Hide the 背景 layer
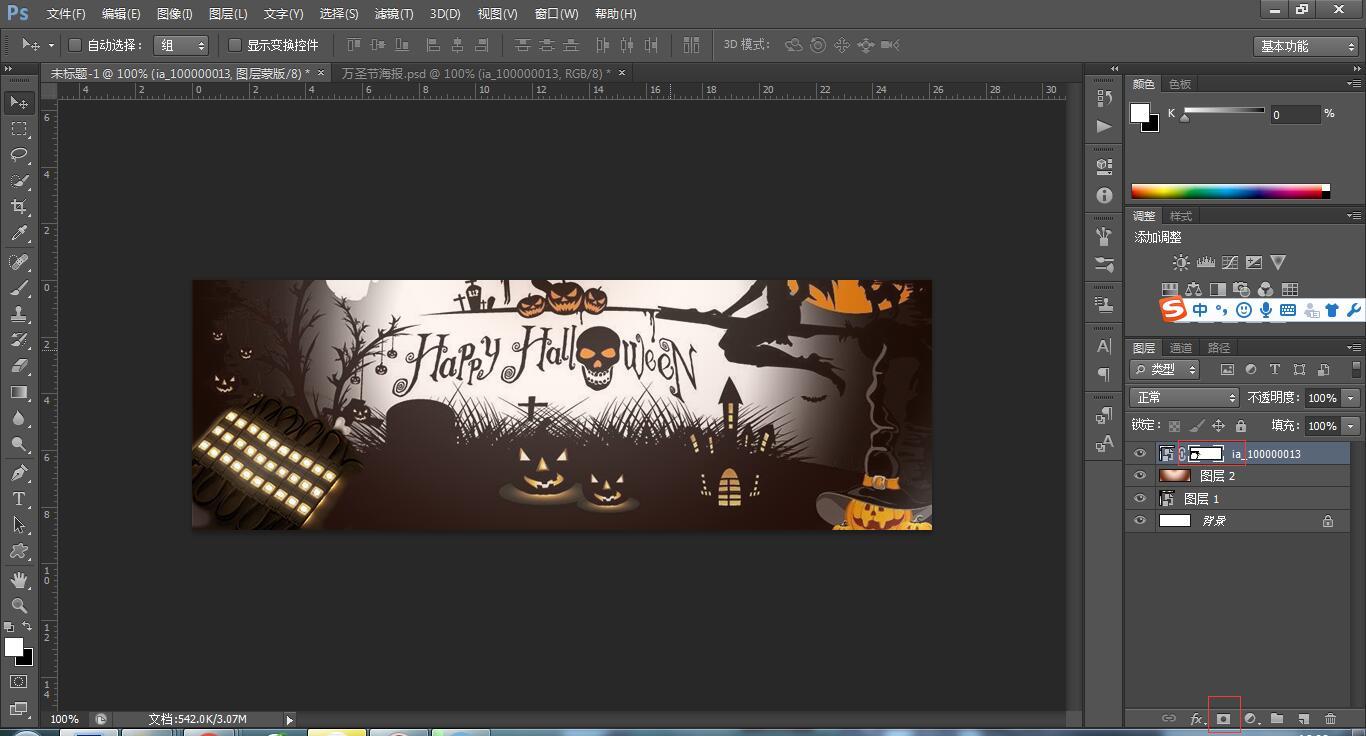 tap(1140, 521)
